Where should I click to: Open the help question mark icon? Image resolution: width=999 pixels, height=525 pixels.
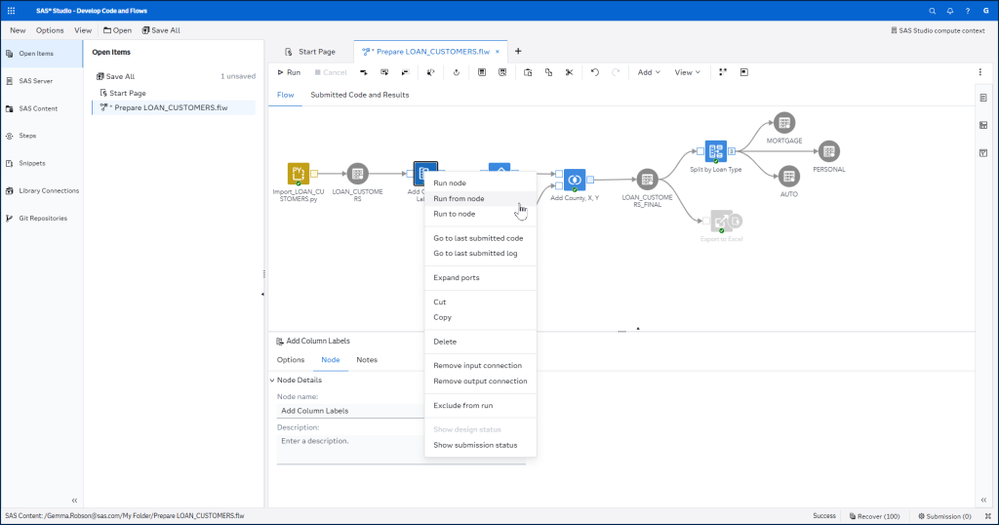click(968, 11)
